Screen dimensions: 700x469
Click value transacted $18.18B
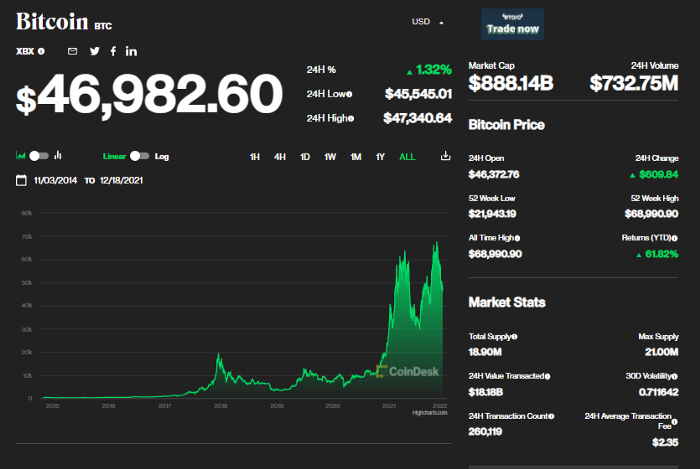point(486,392)
